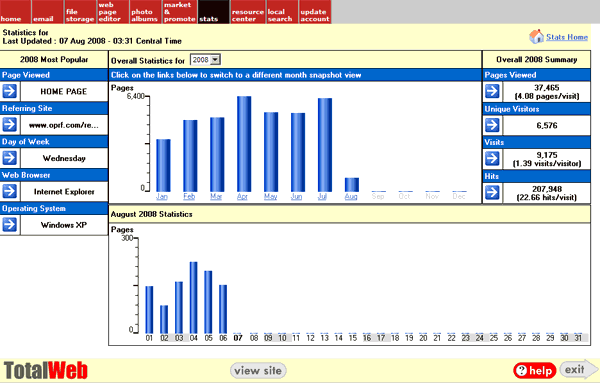View the Mar month snapshot
600x383 pixels.
click(216, 196)
